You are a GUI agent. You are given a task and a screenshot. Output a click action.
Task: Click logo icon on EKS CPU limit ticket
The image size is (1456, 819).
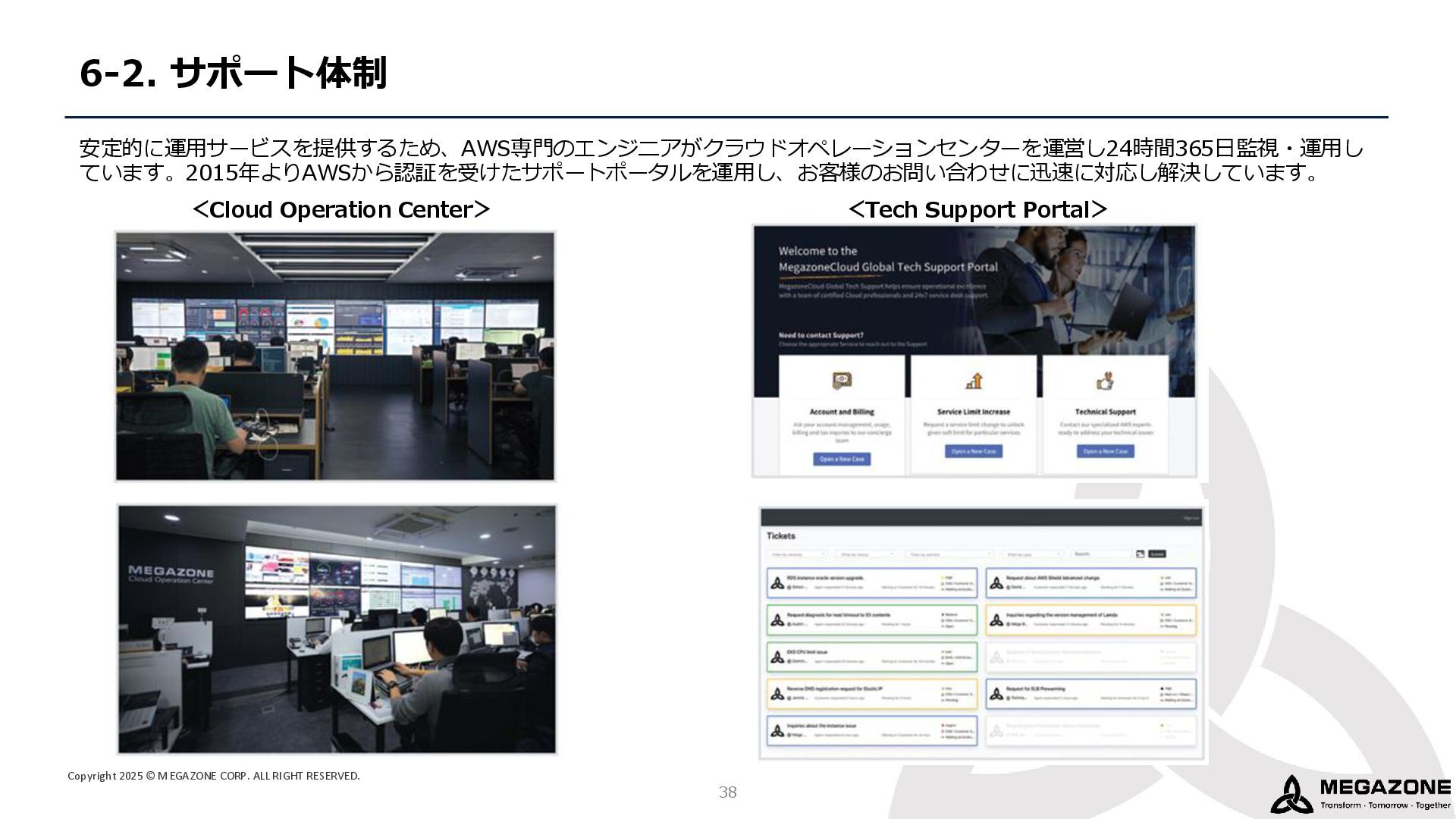pos(777,657)
